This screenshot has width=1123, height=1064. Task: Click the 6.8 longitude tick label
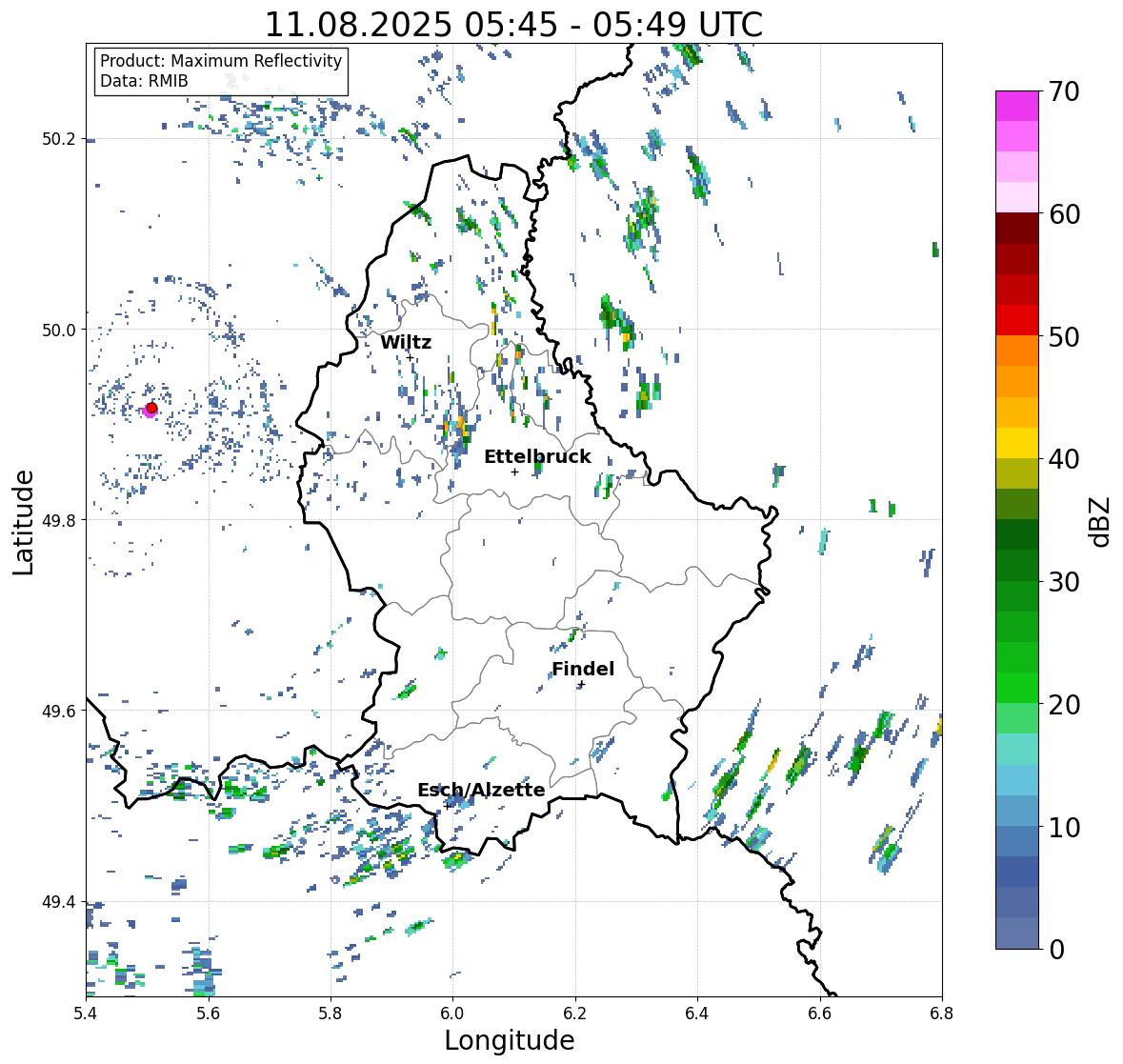(x=942, y=1014)
